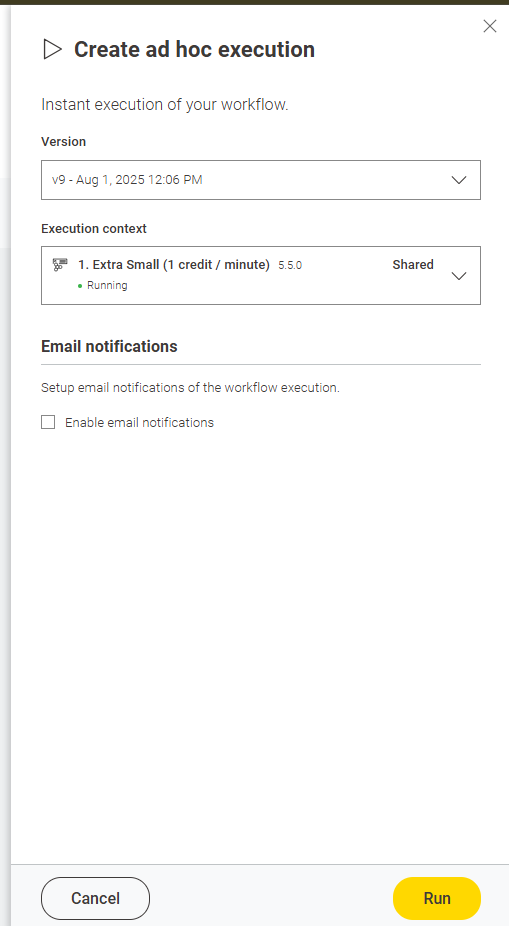Screen dimensions: 509x926
Task: Enable email notifications checkbox
Action: [x=48, y=422]
